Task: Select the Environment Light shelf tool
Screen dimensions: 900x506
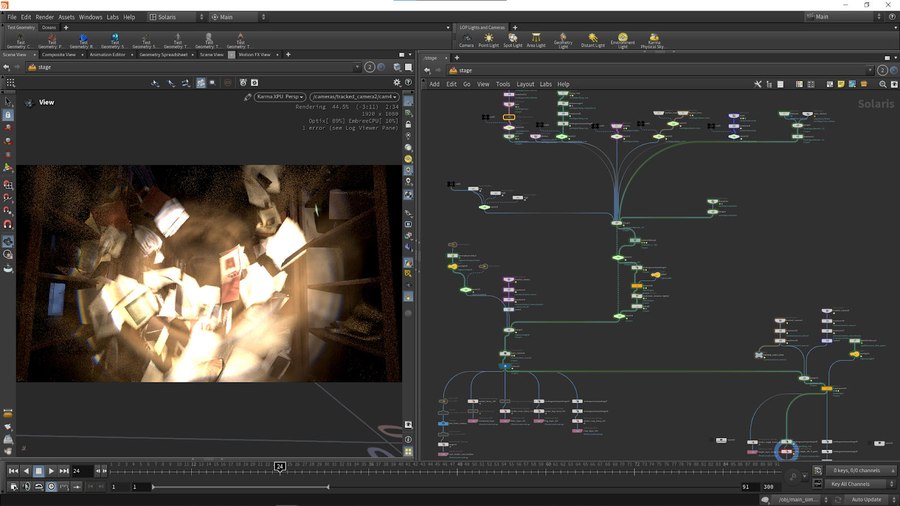Action: pyautogui.click(x=623, y=40)
